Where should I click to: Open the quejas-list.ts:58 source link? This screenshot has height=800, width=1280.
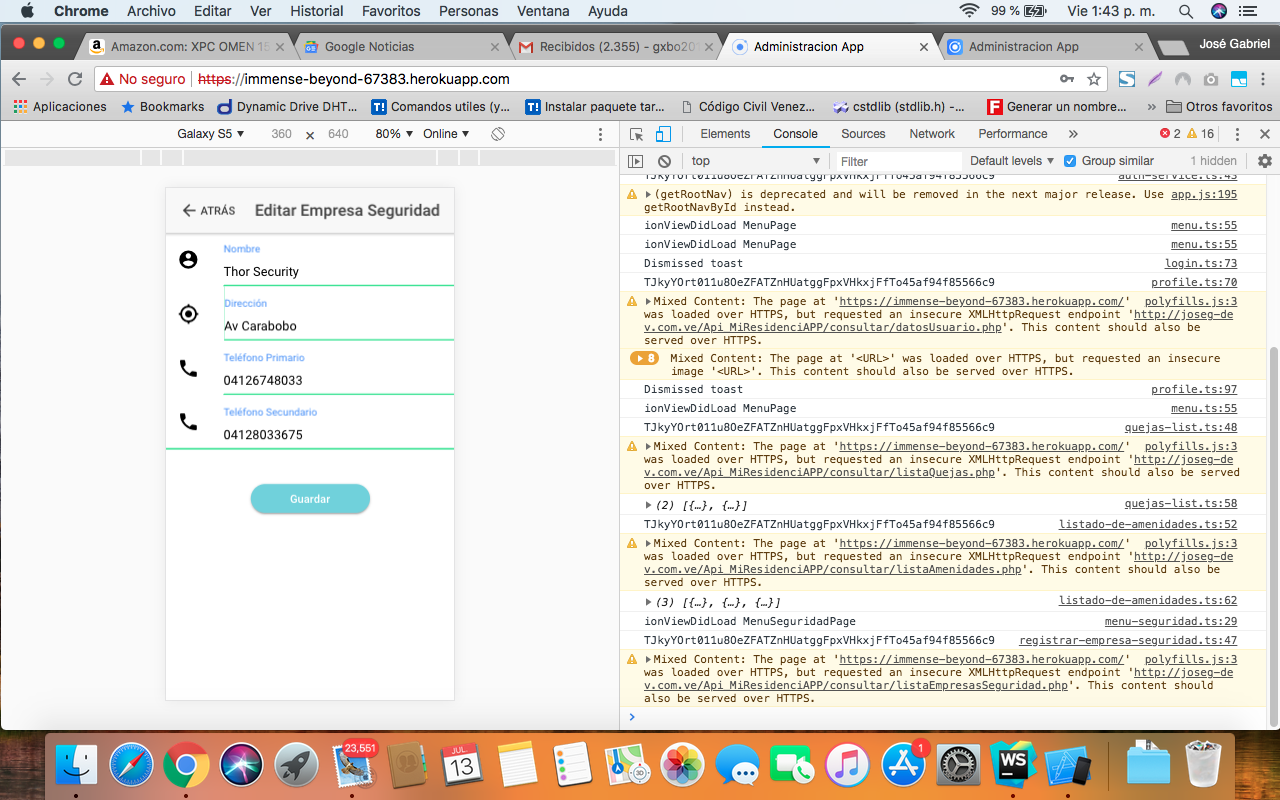pyautogui.click(x=1180, y=504)
